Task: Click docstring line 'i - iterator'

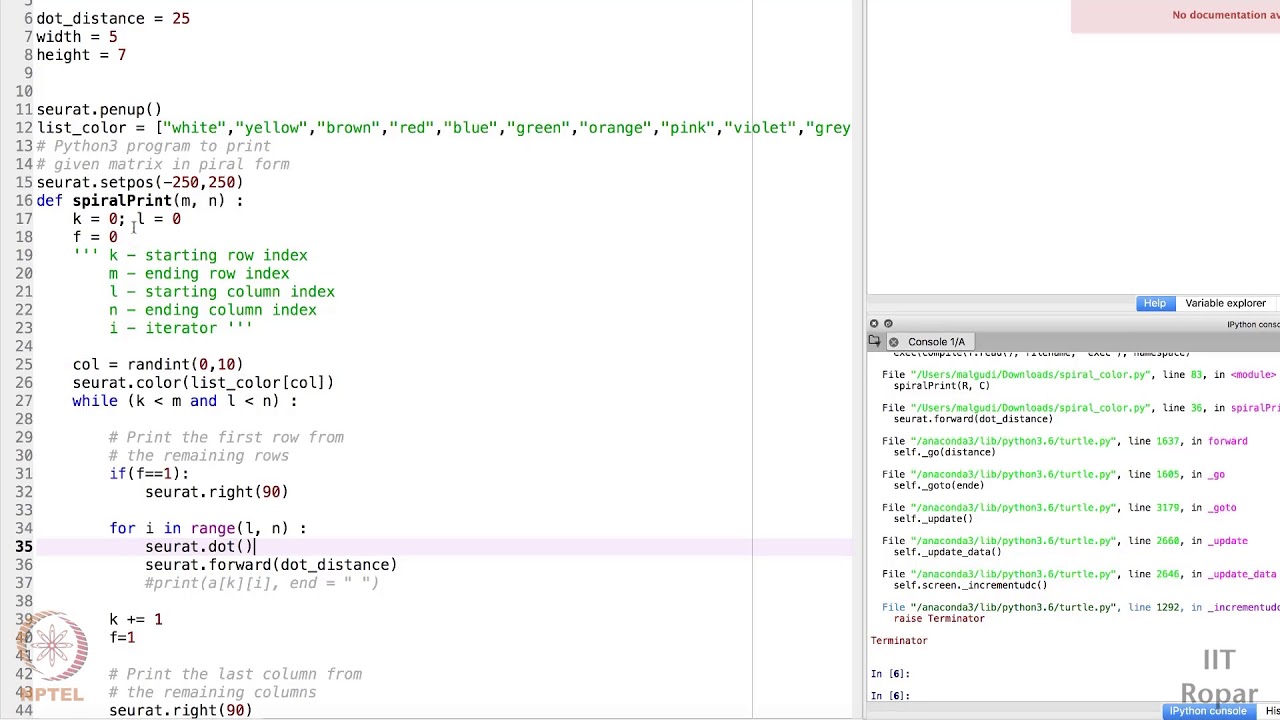Action: click(x=181, y=328)
